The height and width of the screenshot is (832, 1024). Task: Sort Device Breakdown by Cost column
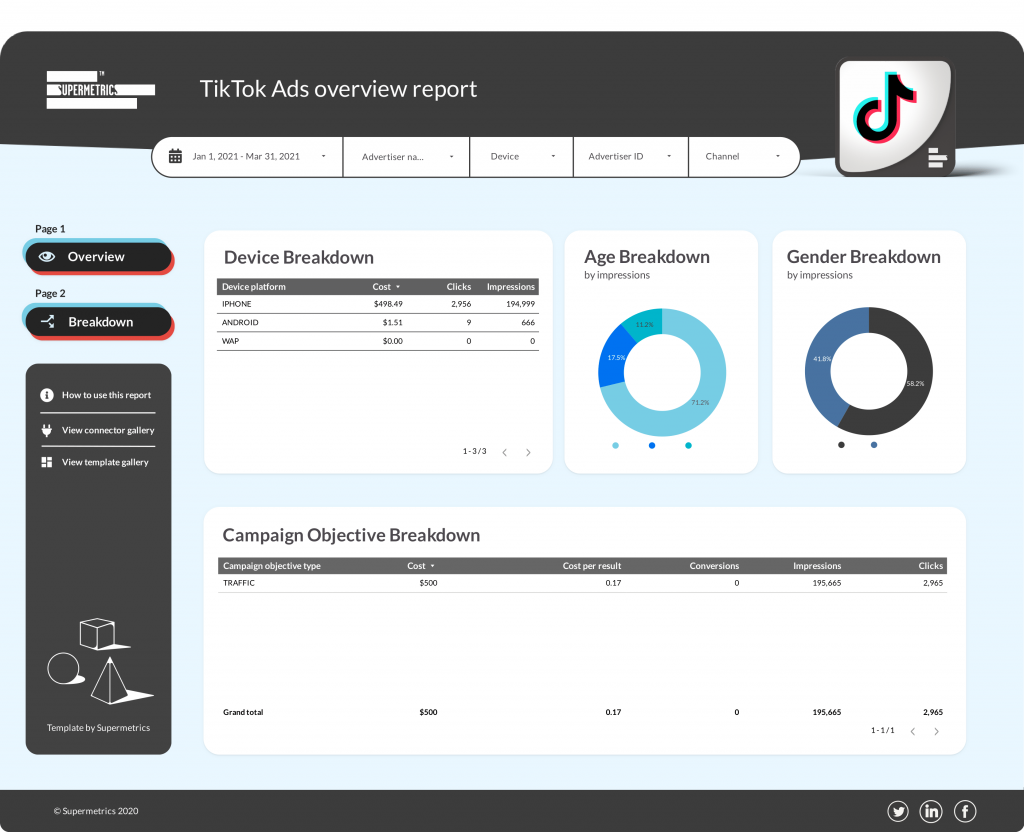pos(386,287)
